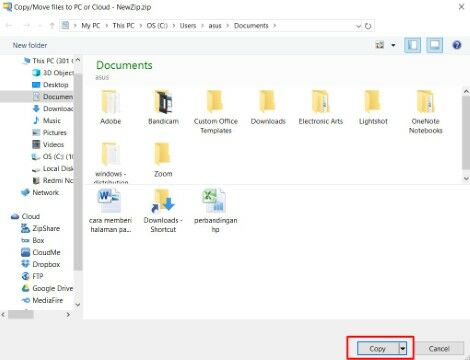Image resolution: width=470 pixels, height=360 pixels.
Task: Expand the address bar history dropdown
Action: point(358,26)
